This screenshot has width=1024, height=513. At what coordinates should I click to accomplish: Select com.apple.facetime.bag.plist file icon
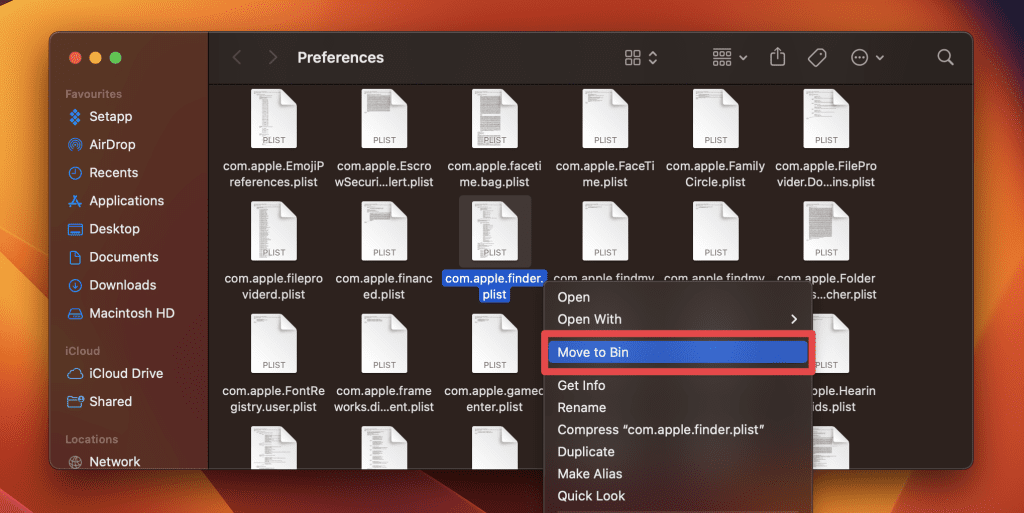tap(494, 119)
